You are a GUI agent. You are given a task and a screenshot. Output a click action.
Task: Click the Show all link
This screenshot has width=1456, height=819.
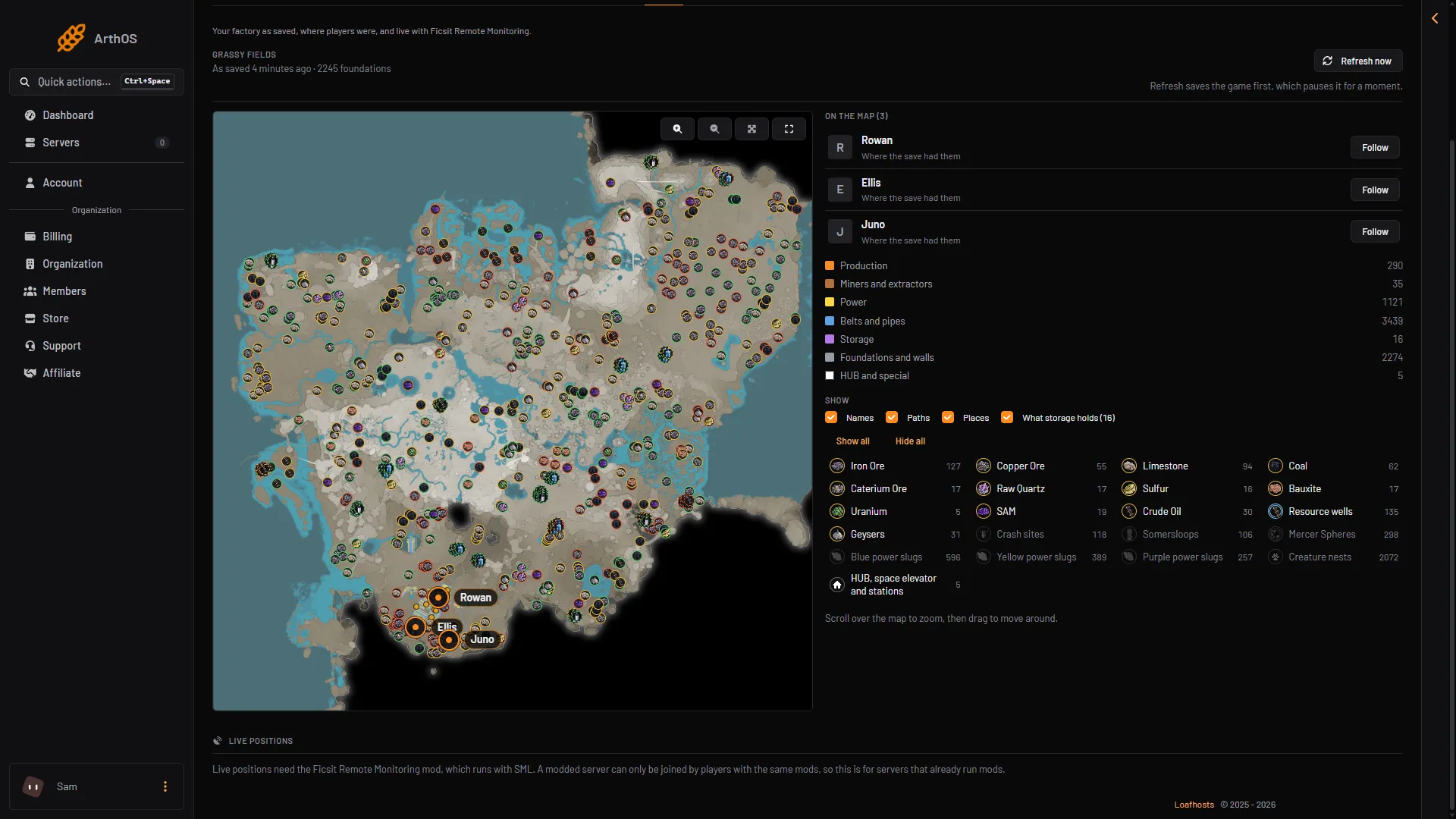(852, 441)
